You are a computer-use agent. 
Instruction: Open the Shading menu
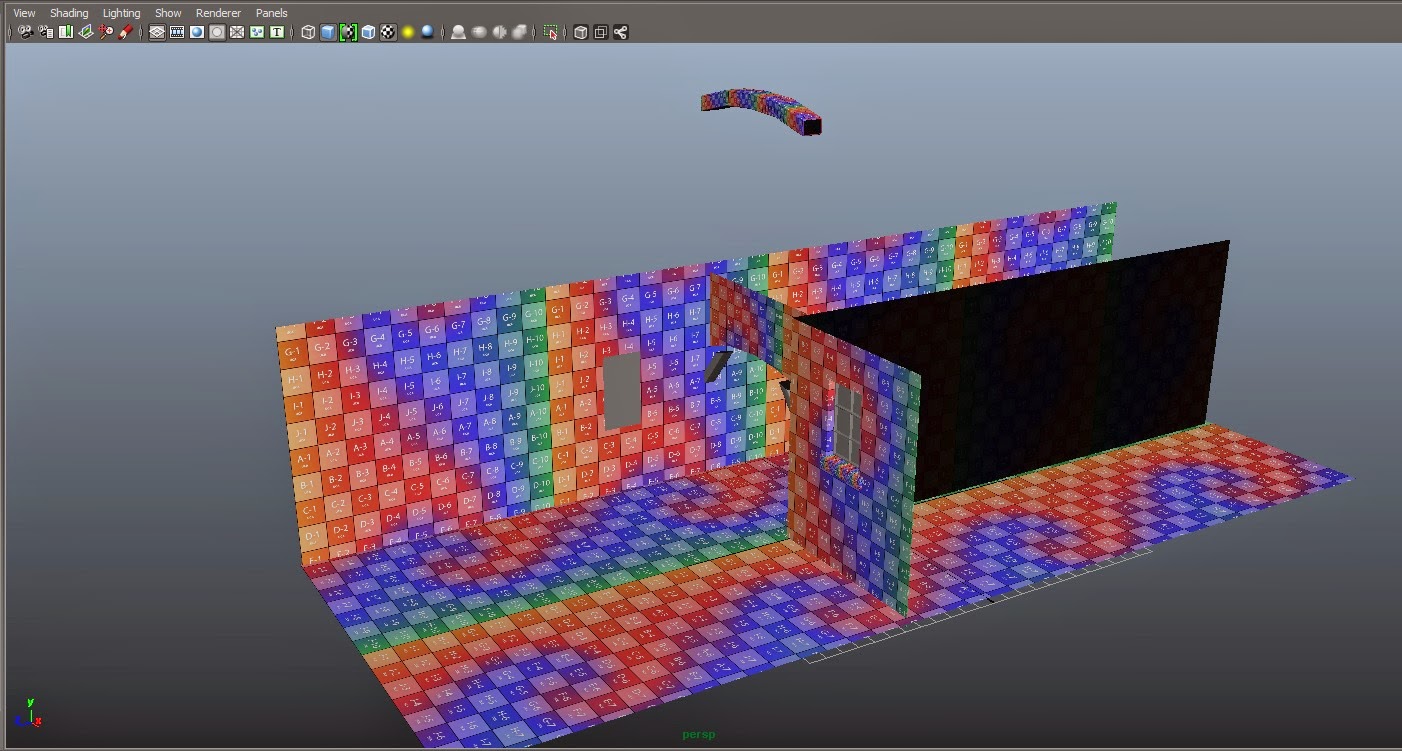pyautogui.click(x=69, y=13)
